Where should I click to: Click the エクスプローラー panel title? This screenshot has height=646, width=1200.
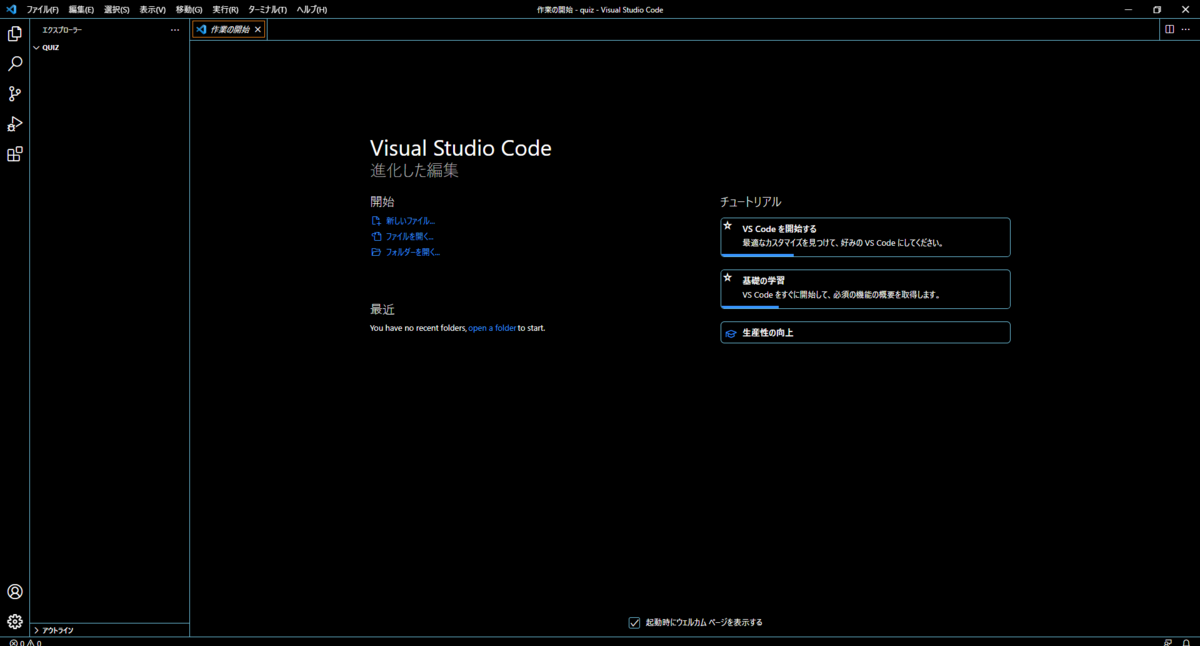click(62, 30)
